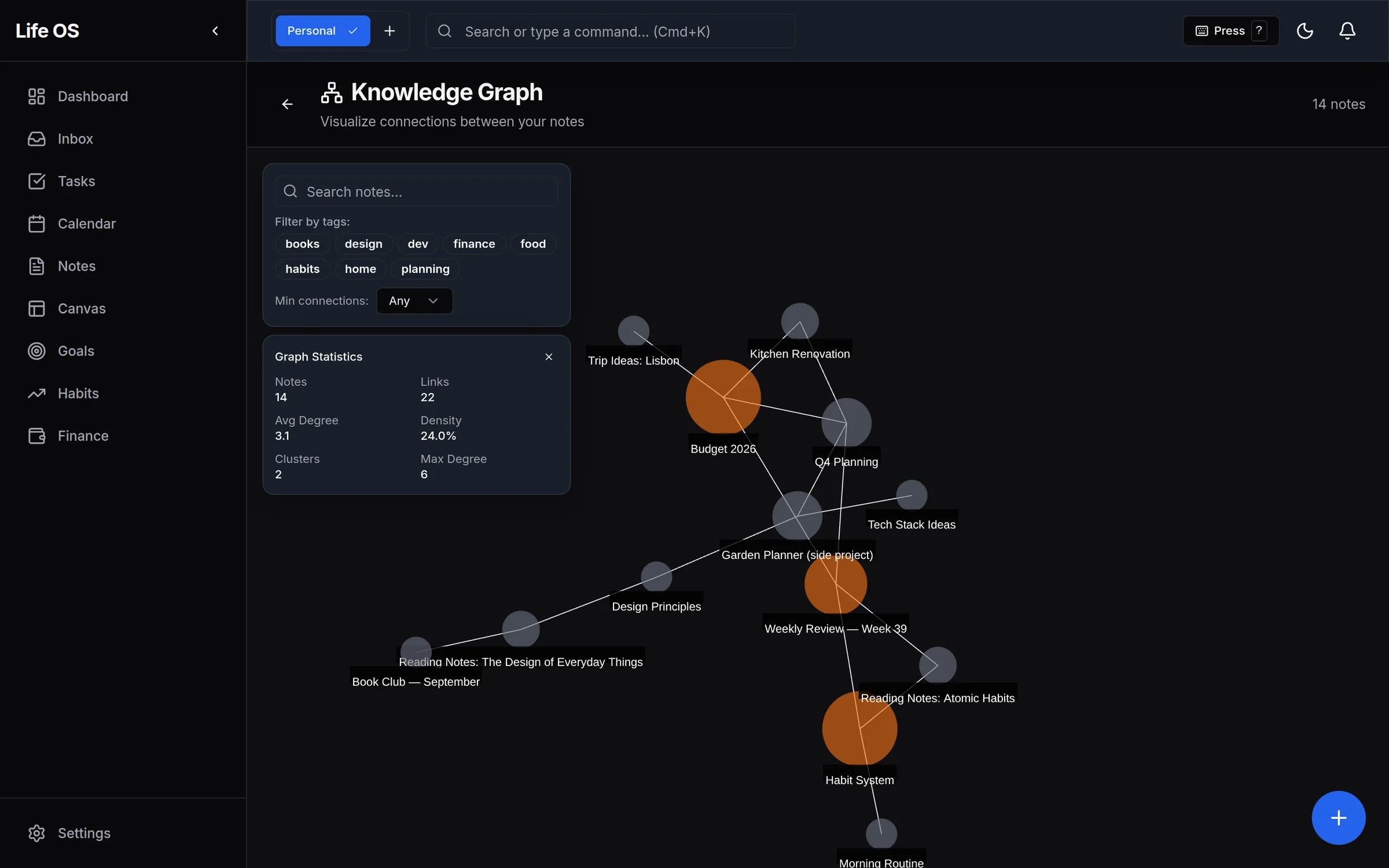Select the Habit System graph node
The height and width of the screenshot is (868, 1389).
click(x=859, y=729)
